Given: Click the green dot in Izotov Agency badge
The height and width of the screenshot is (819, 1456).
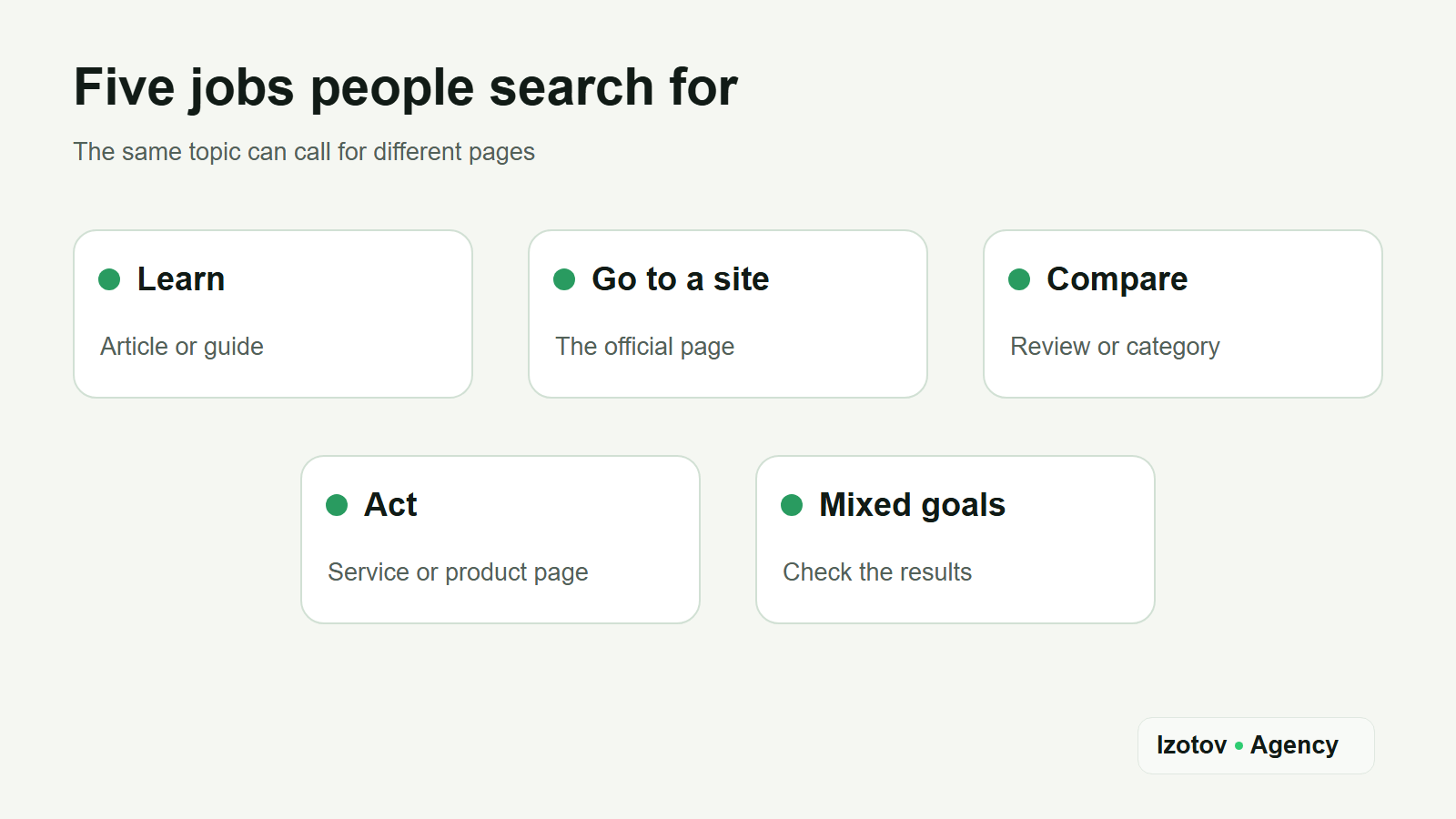Looking at the screenshot, I should (x=1239, y=746).
